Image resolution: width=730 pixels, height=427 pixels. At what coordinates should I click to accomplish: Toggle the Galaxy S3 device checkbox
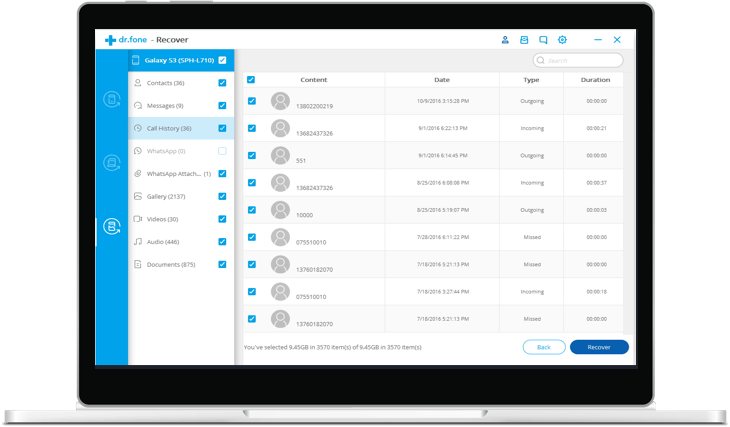point(223,60)
